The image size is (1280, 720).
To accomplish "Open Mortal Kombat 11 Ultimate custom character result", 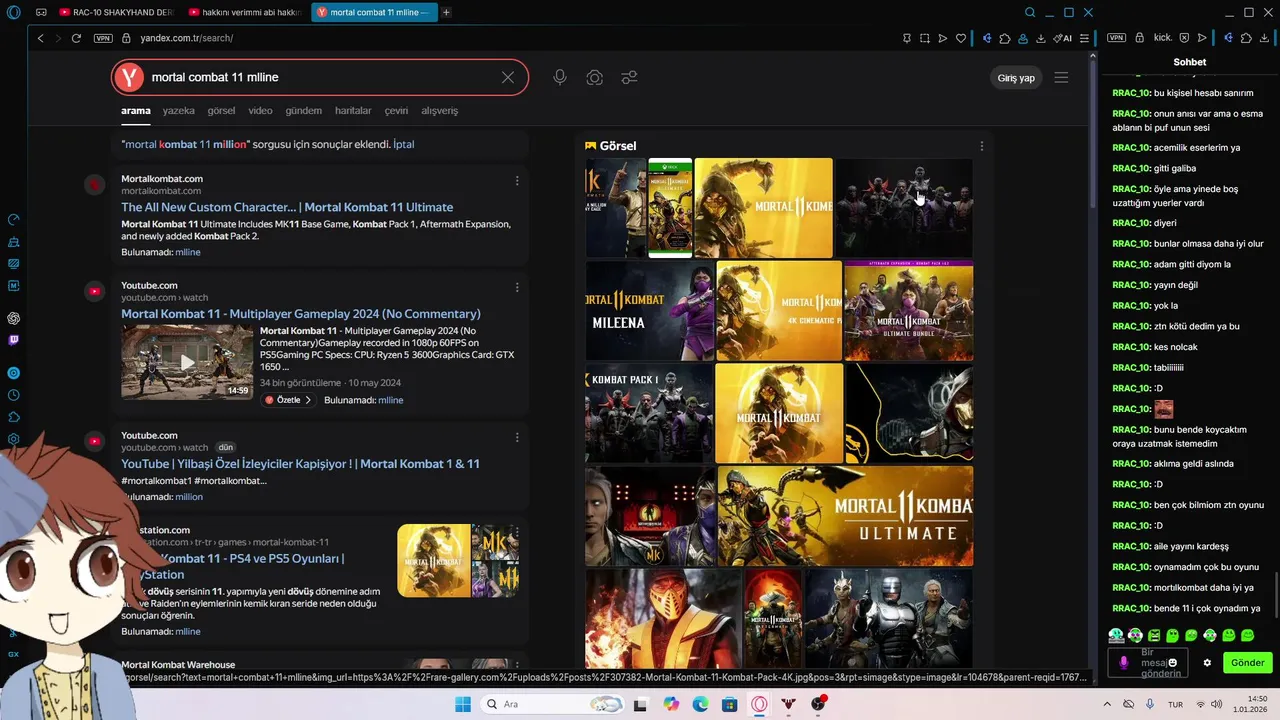I will coord(287,207).
